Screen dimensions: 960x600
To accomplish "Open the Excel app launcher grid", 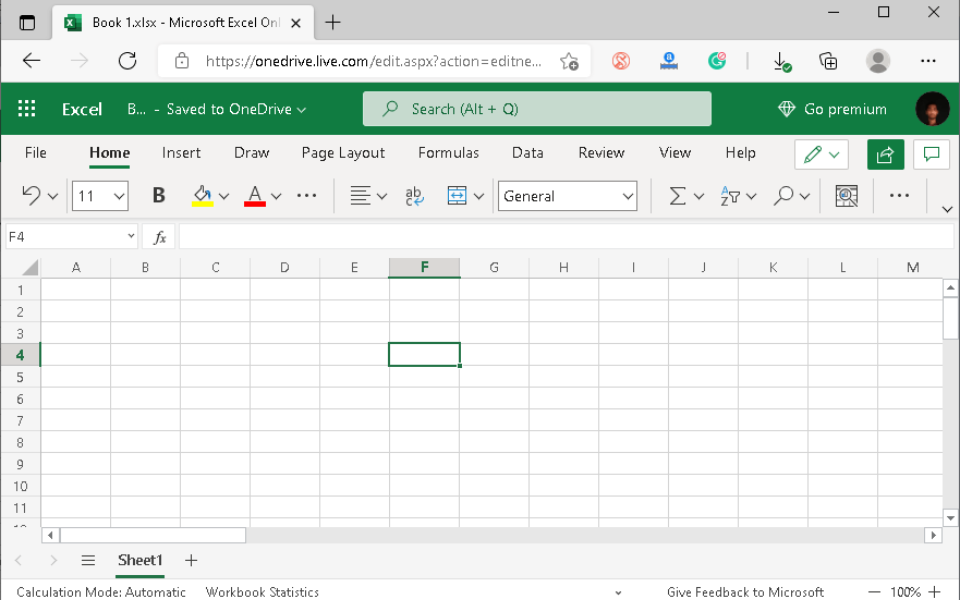I will tap(26, 109).
